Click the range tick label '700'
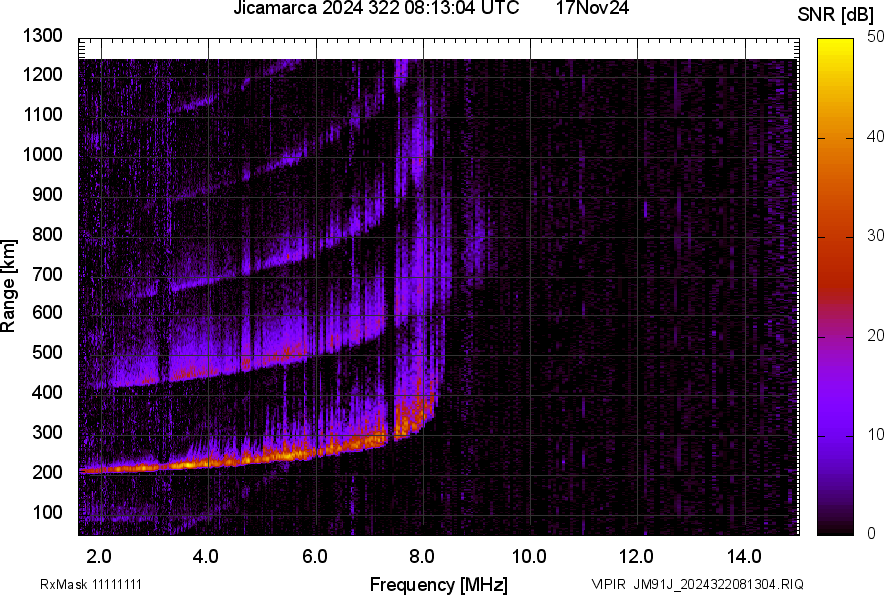The image size is (884, 595). click(x=47, y=274)
